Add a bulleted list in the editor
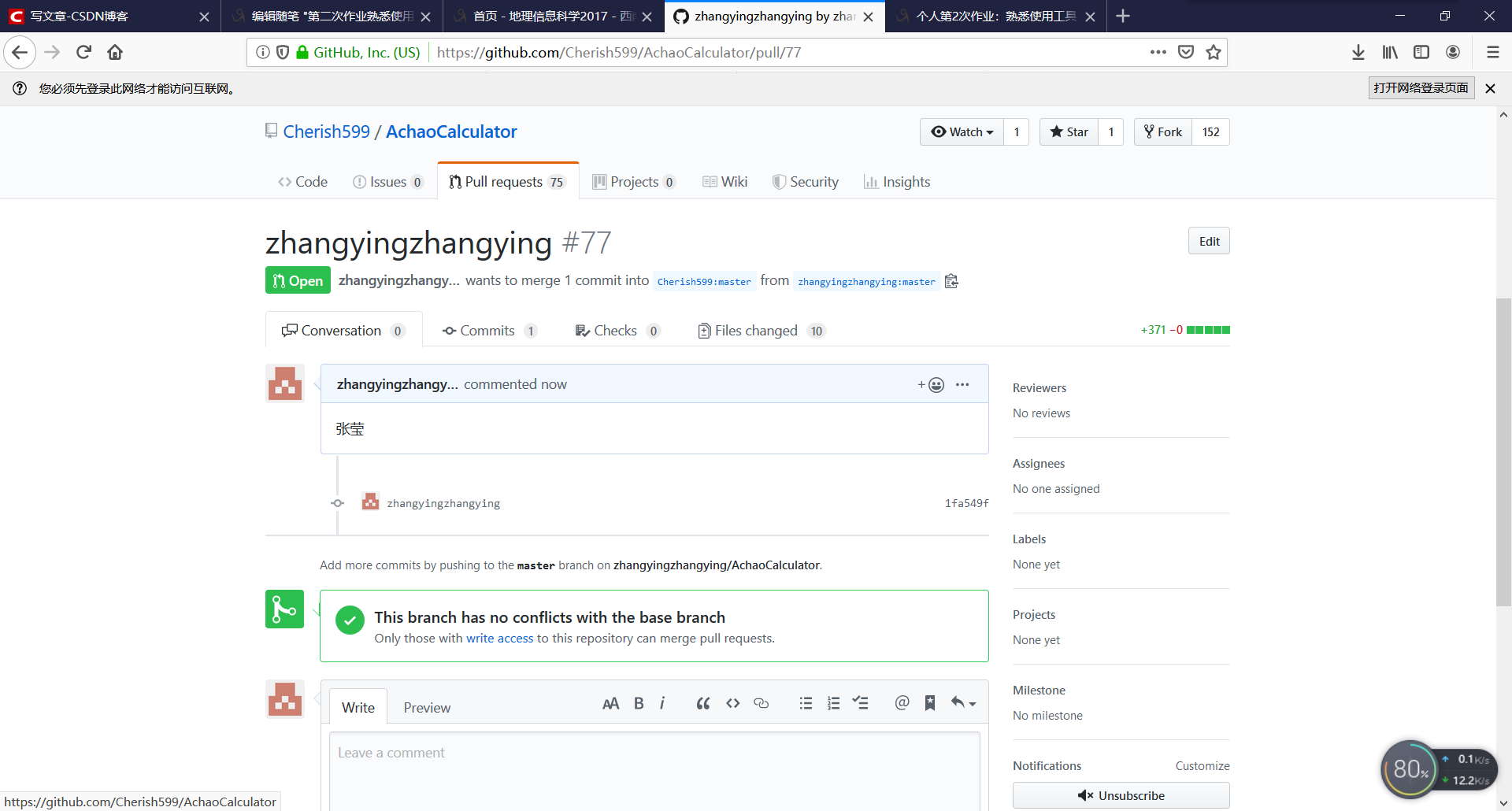The height and width of the screenshot is (811, 1512). [806, 703]
